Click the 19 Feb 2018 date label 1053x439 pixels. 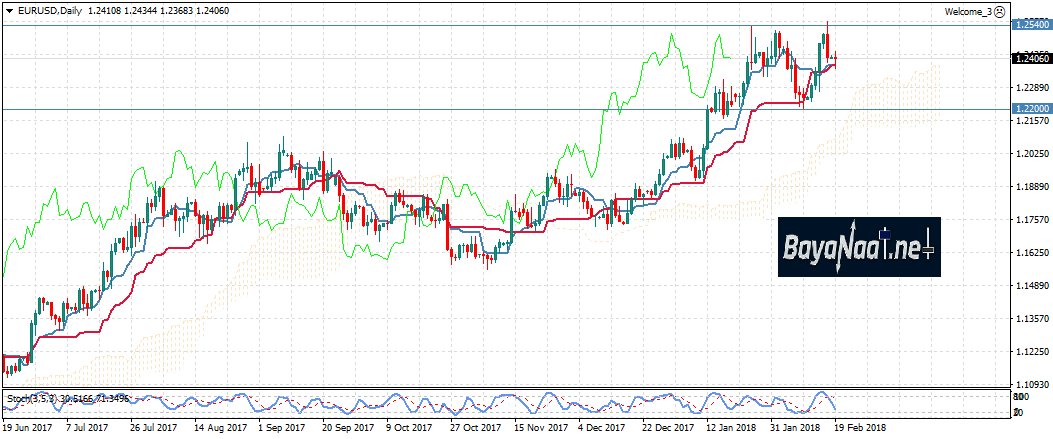tap(859, 427)
